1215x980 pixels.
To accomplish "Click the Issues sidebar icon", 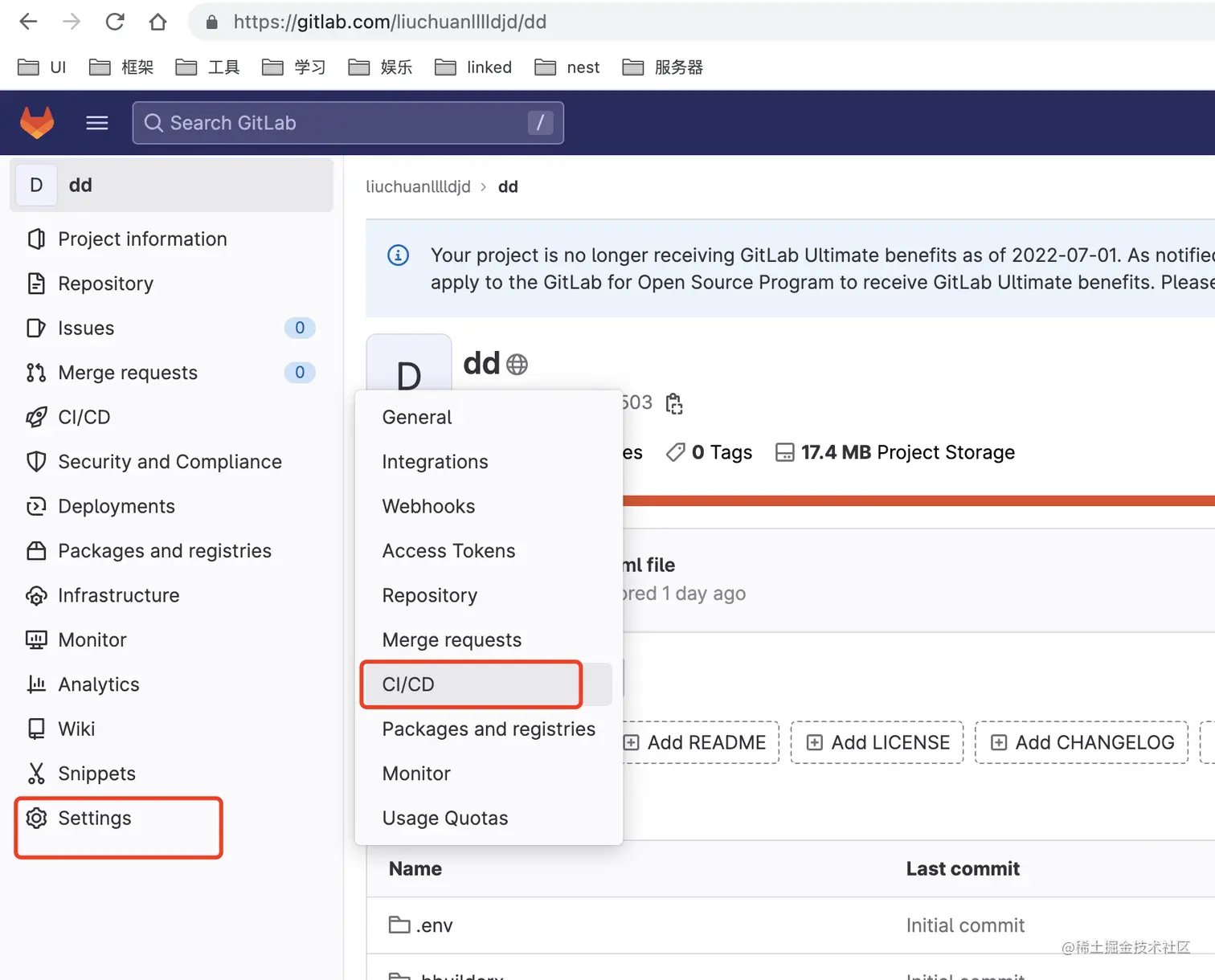I will (36, 328).
